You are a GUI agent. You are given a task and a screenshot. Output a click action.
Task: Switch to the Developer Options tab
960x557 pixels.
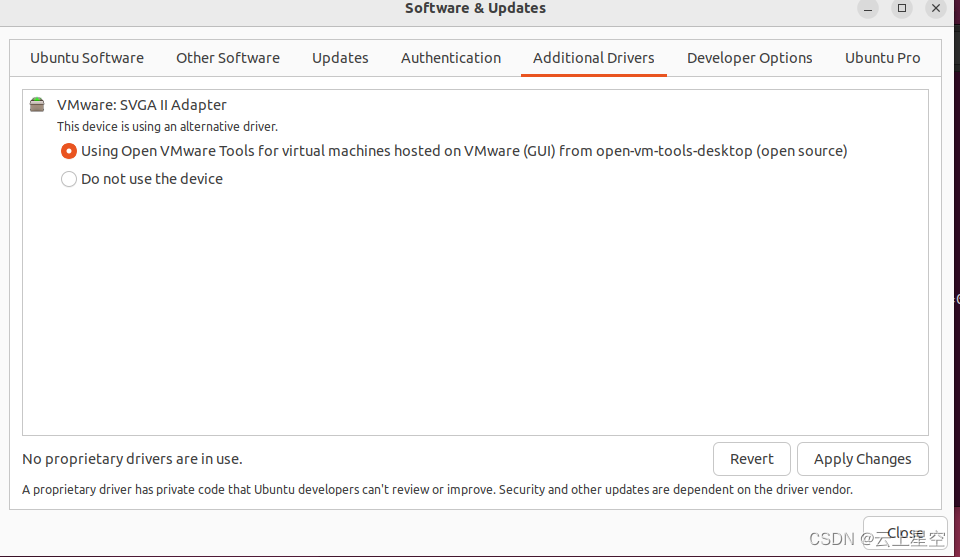pyautogui.click(x=749, y=58)
